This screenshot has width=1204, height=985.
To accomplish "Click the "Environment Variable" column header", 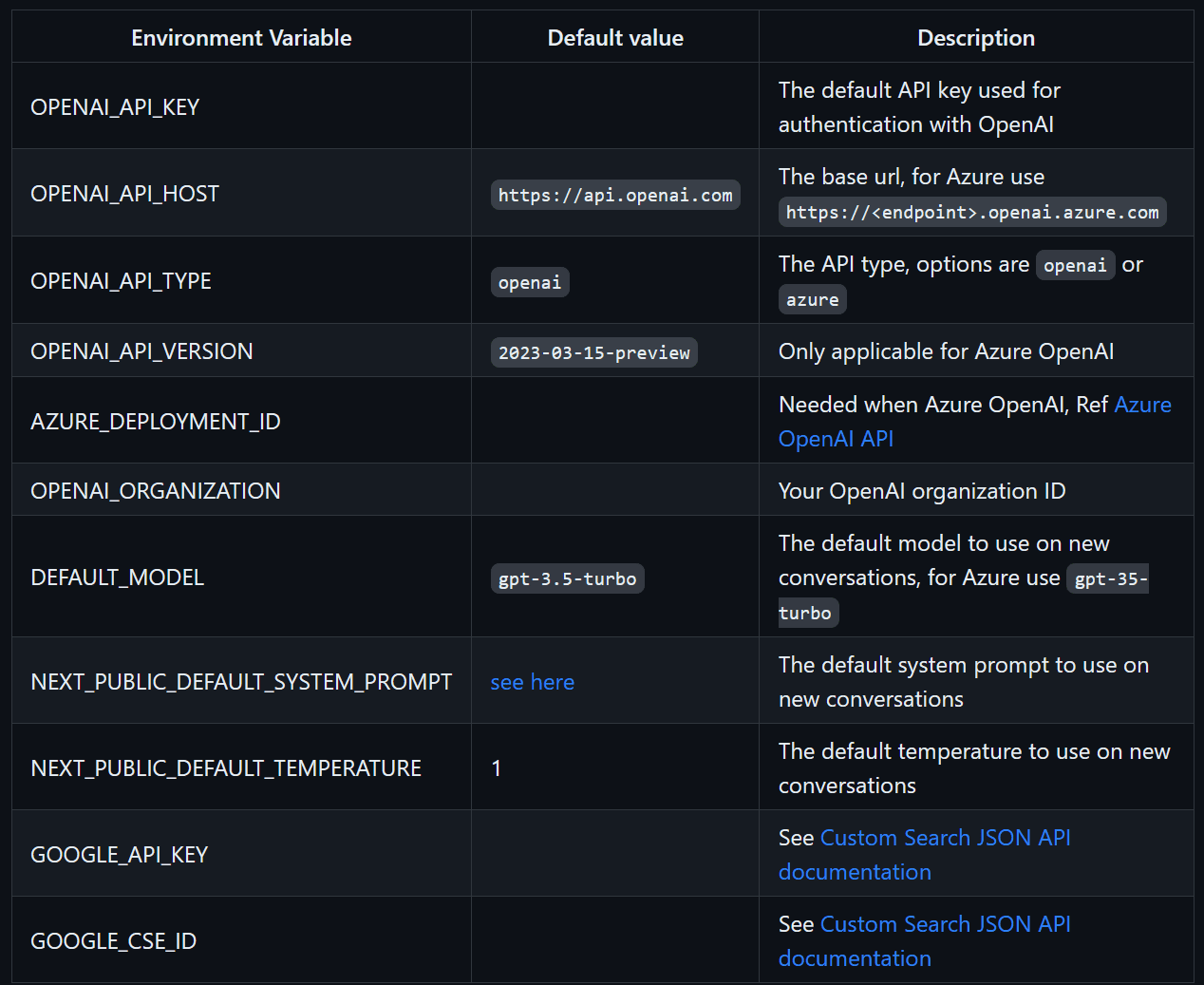I will [241, 38].
